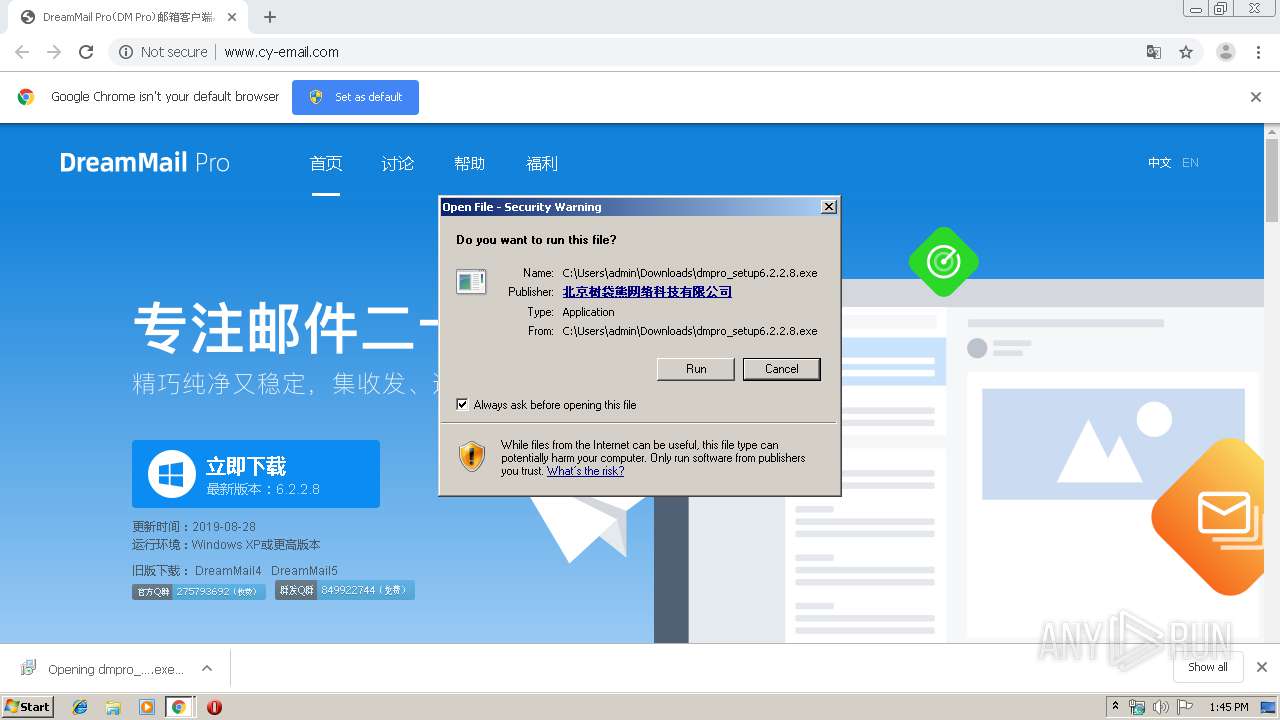
Task: Open the 讨论 nav item
Action: (397, 164)
